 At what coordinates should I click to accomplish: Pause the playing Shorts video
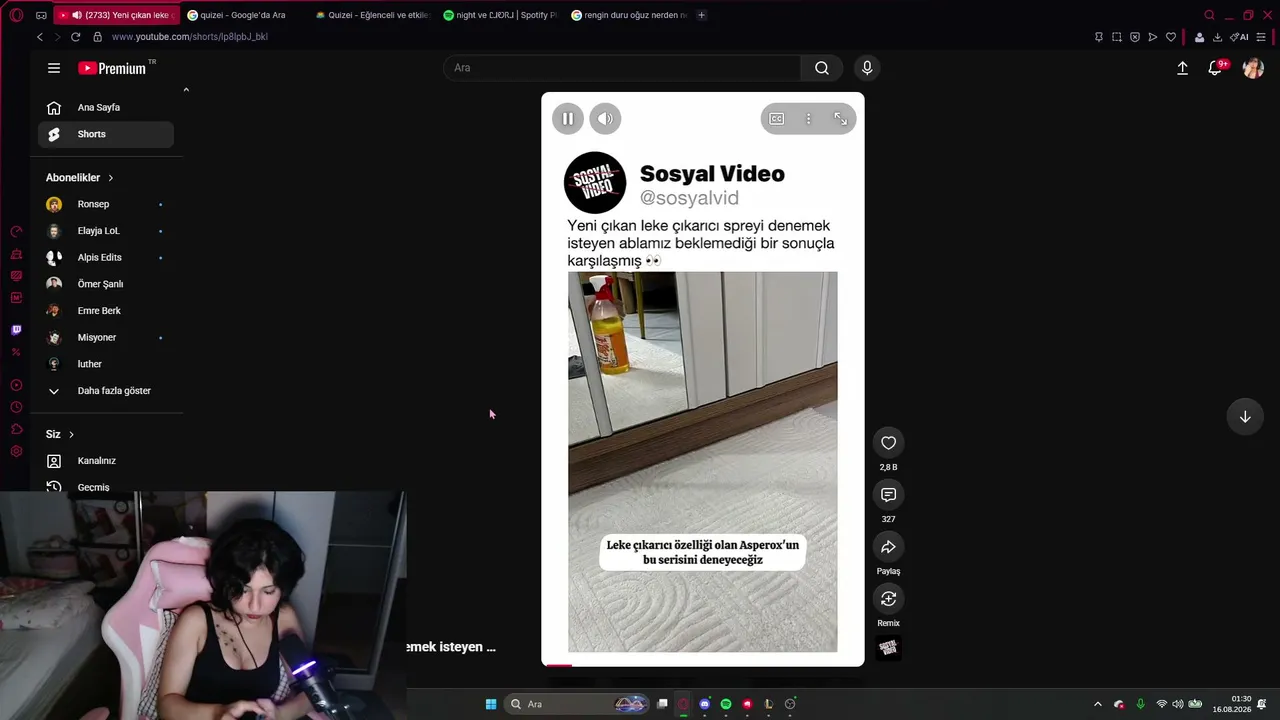(x=567, y=119)
